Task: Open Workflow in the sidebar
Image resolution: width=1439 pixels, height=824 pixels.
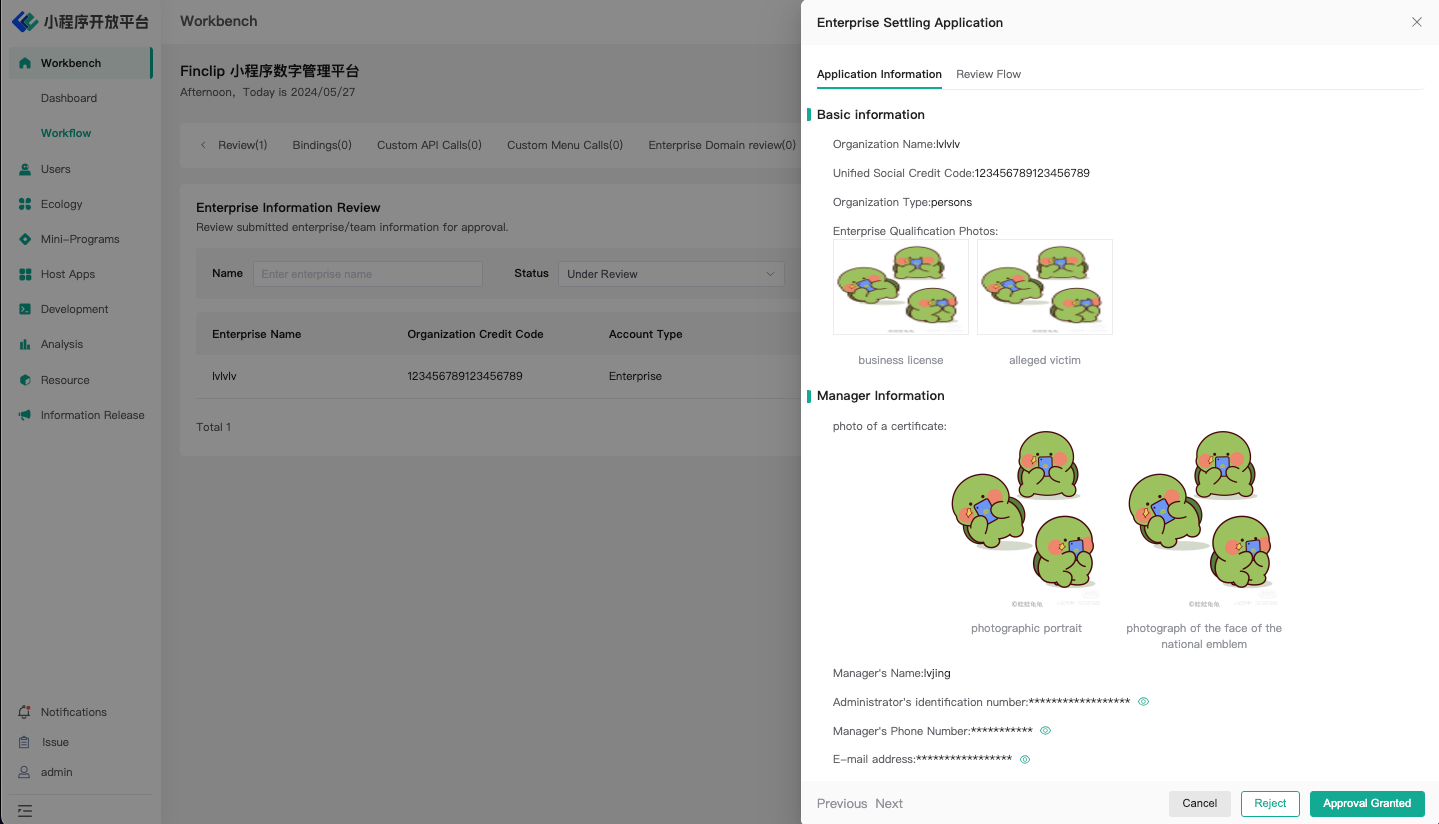Action: coord(66,133)
